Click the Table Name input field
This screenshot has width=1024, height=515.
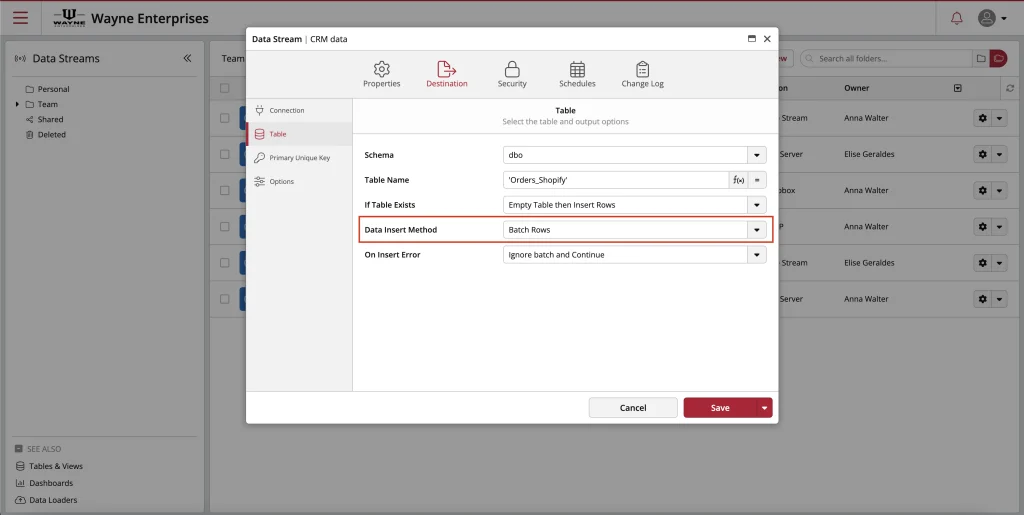(x=616, y=180)
